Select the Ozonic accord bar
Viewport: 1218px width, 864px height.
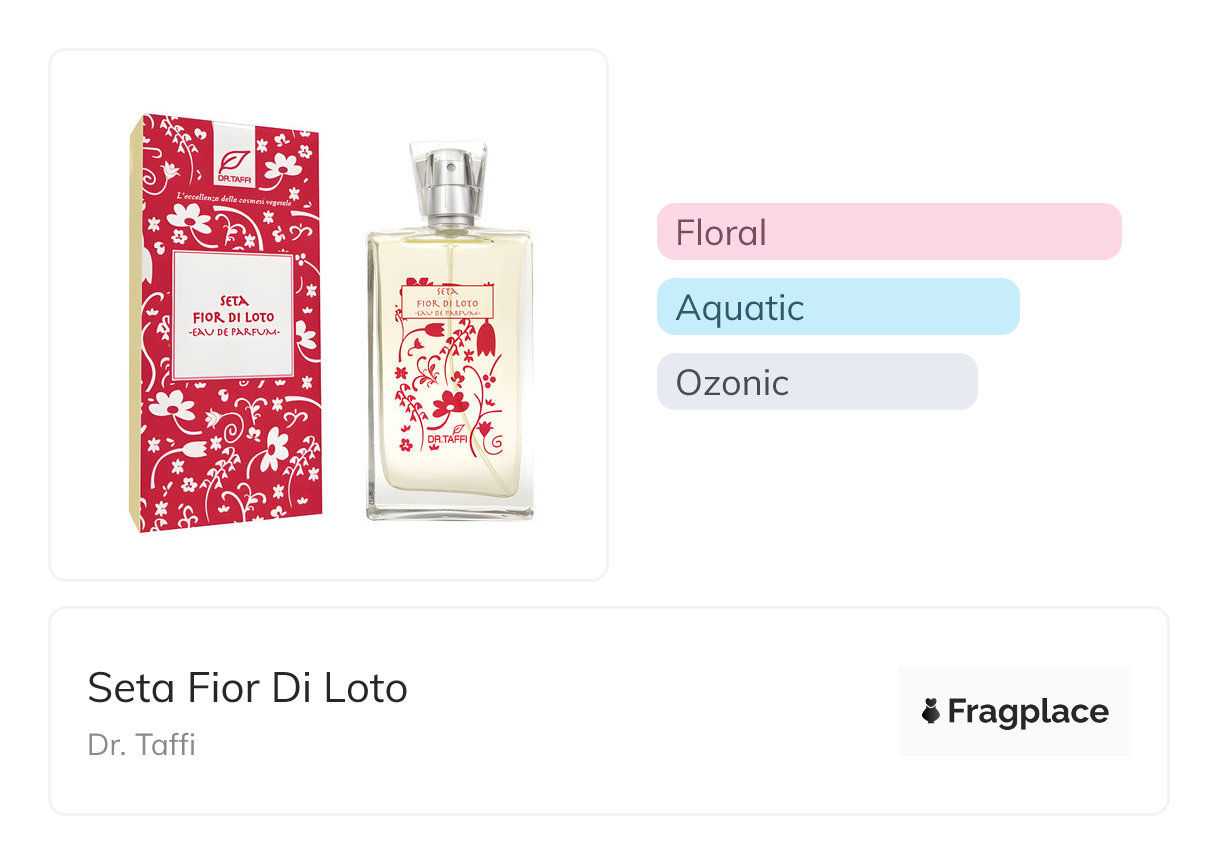tap(817, 382)
